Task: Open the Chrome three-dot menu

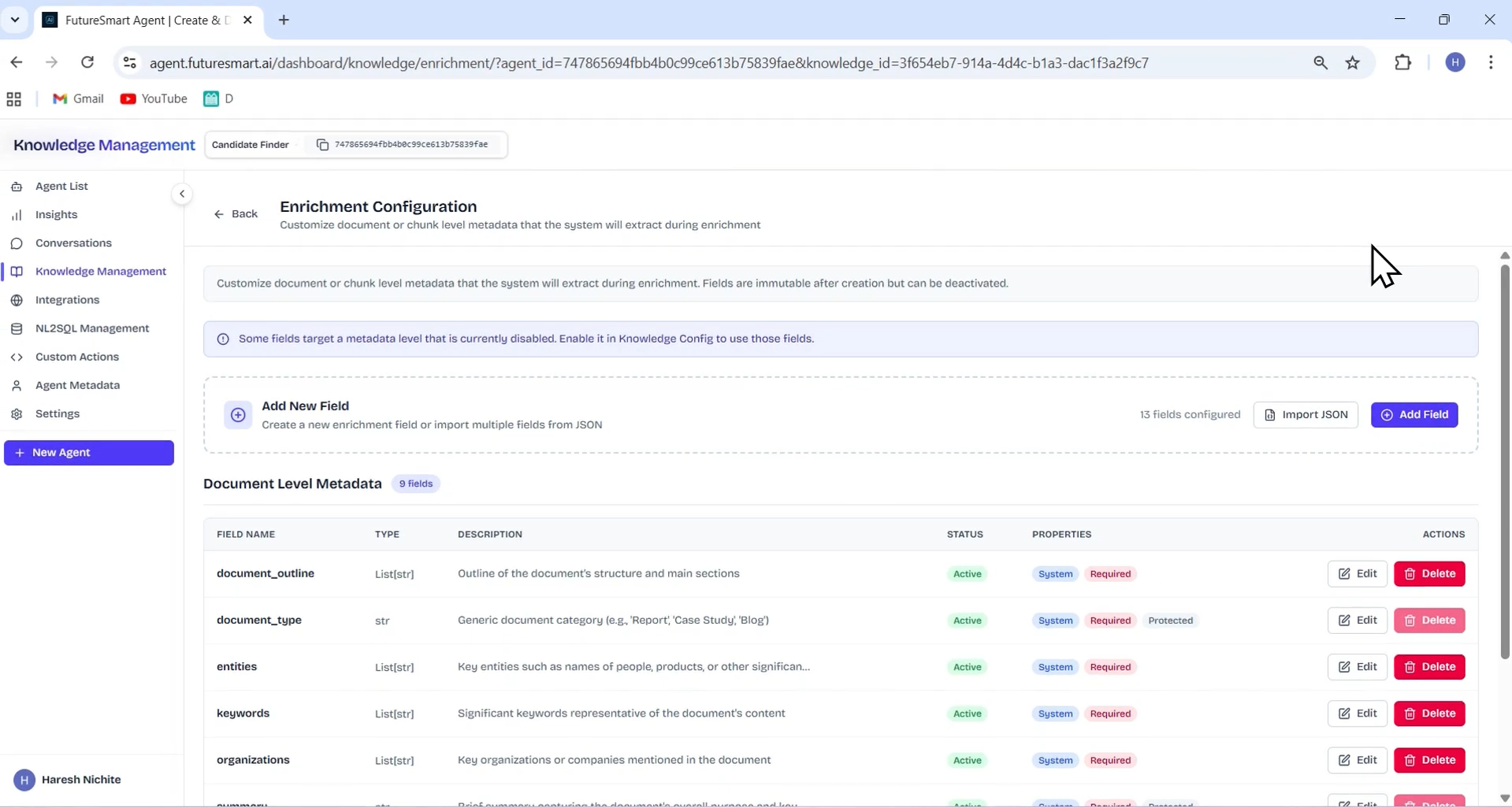Action: click(x=1491, y=62)
